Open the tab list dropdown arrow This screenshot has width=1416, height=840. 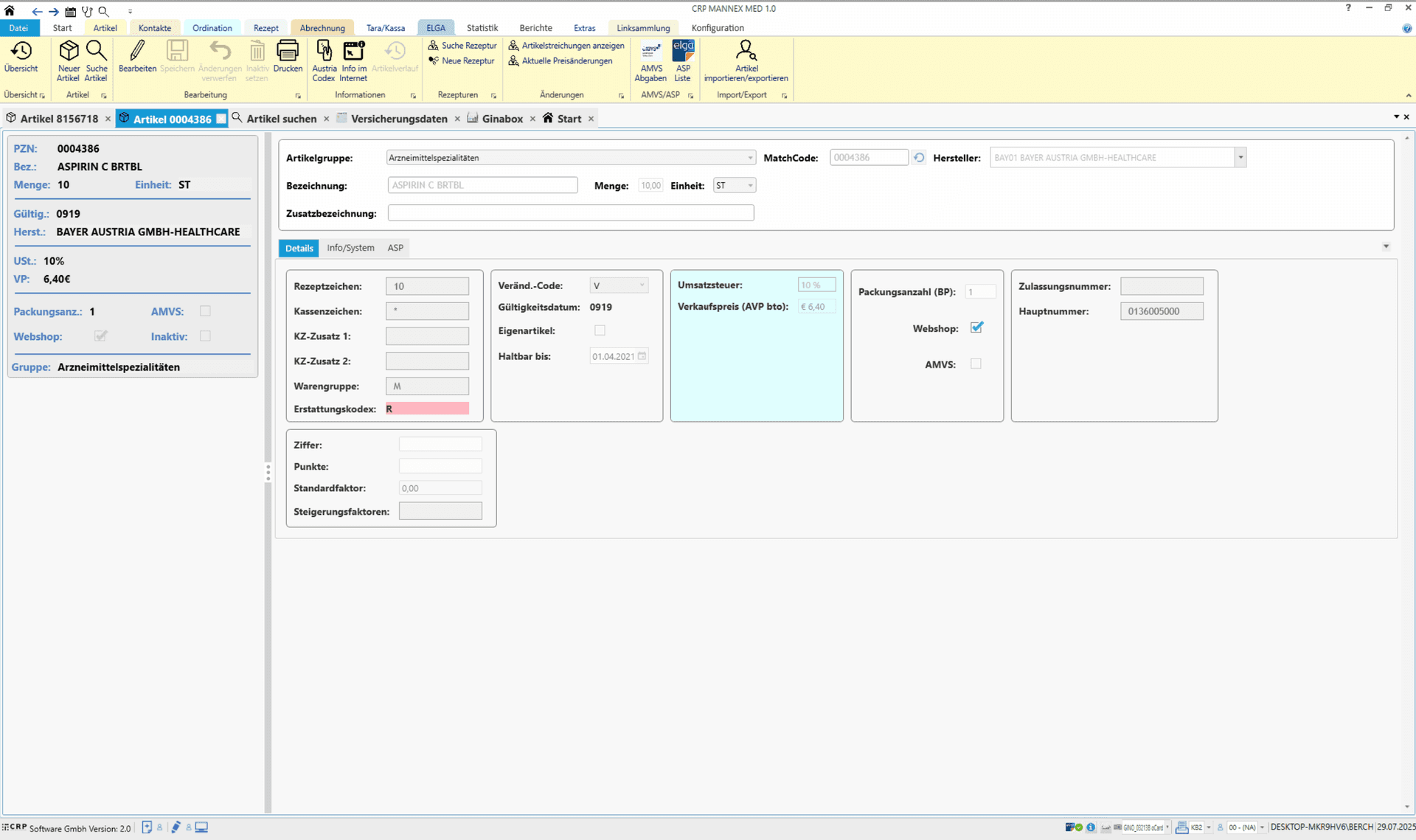tap(1396, 117)
